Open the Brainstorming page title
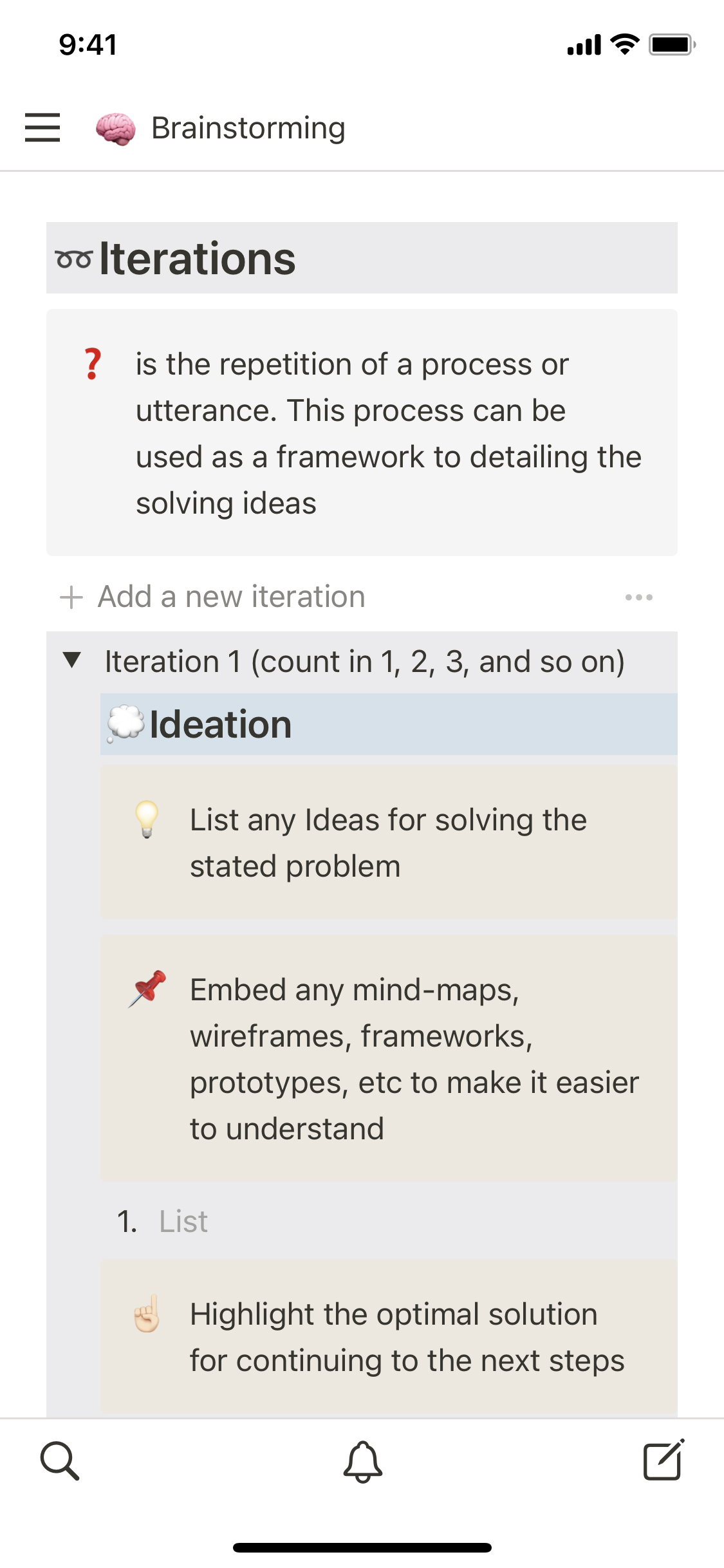Screen dimensions: 724x1568 (x=248, y=128)
